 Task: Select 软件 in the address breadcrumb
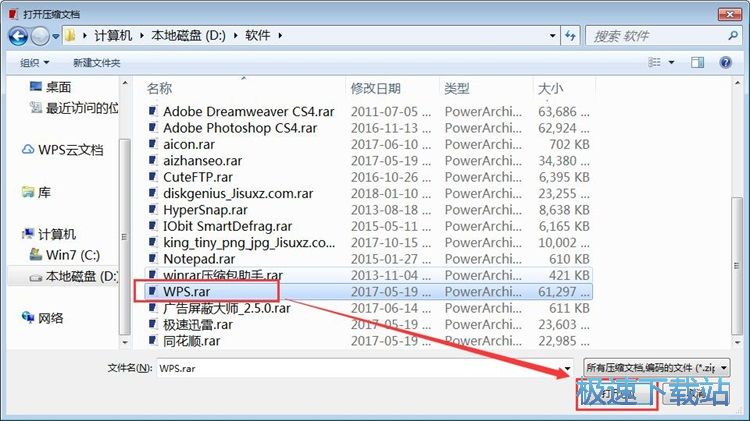(258, 35)
